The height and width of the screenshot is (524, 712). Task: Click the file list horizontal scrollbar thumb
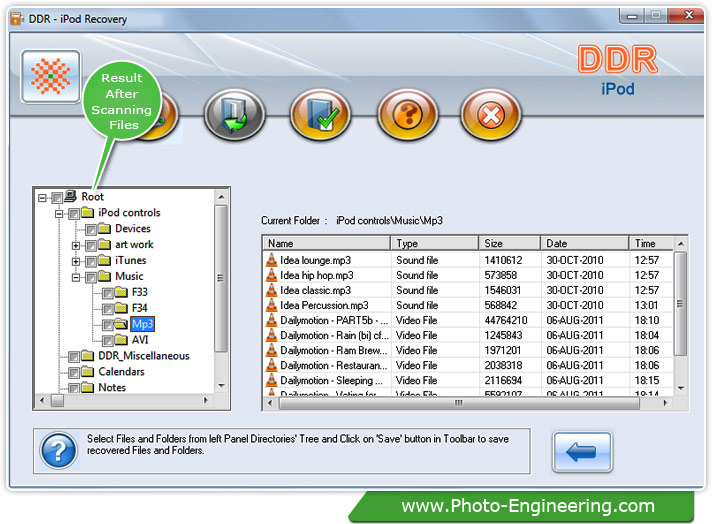(459, 403)
